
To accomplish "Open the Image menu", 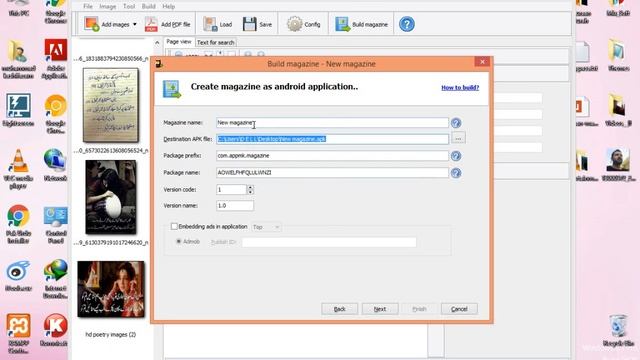I will [108, 7].
